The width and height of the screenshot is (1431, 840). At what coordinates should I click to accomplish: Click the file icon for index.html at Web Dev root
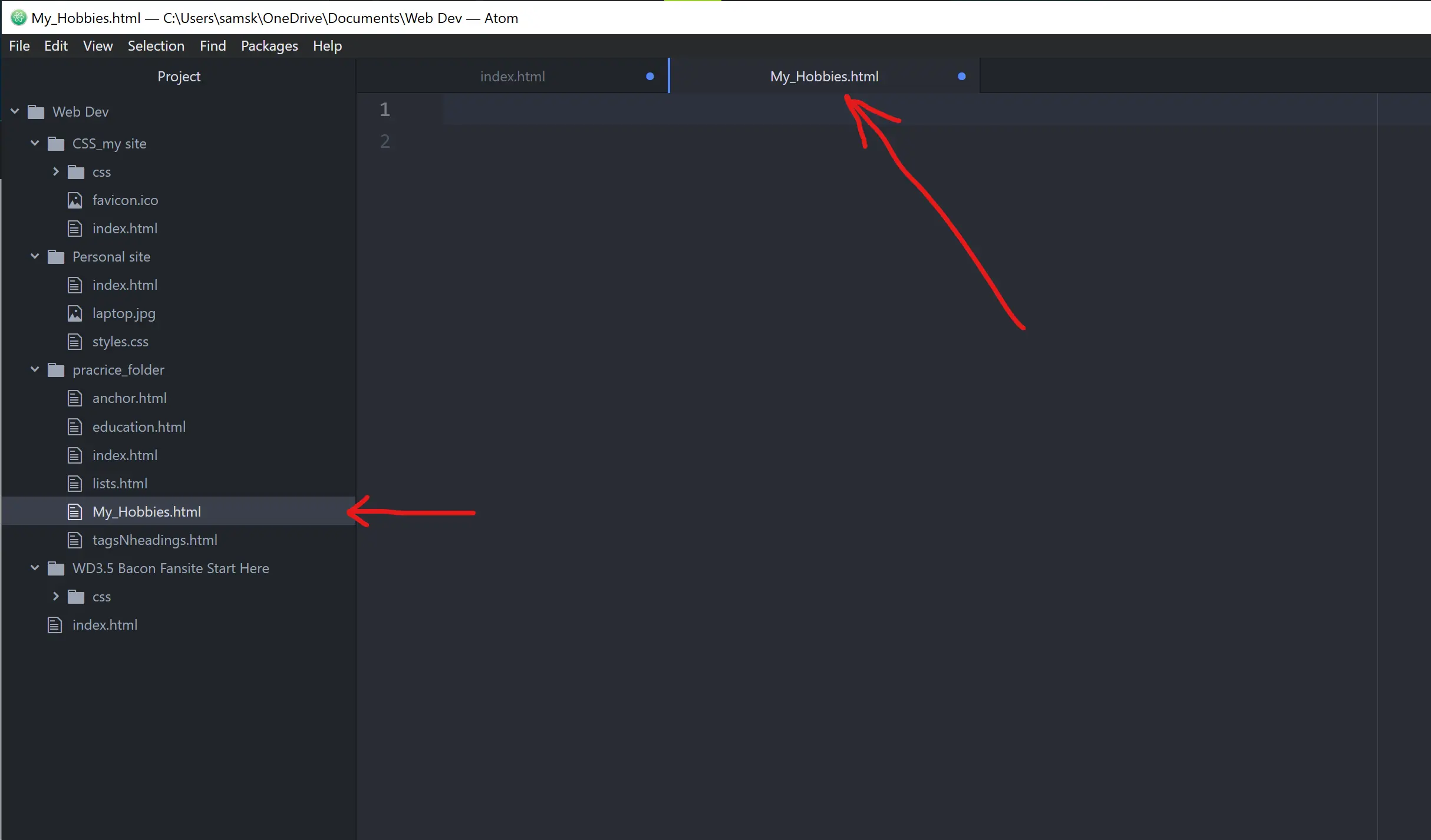coord(55,625)
